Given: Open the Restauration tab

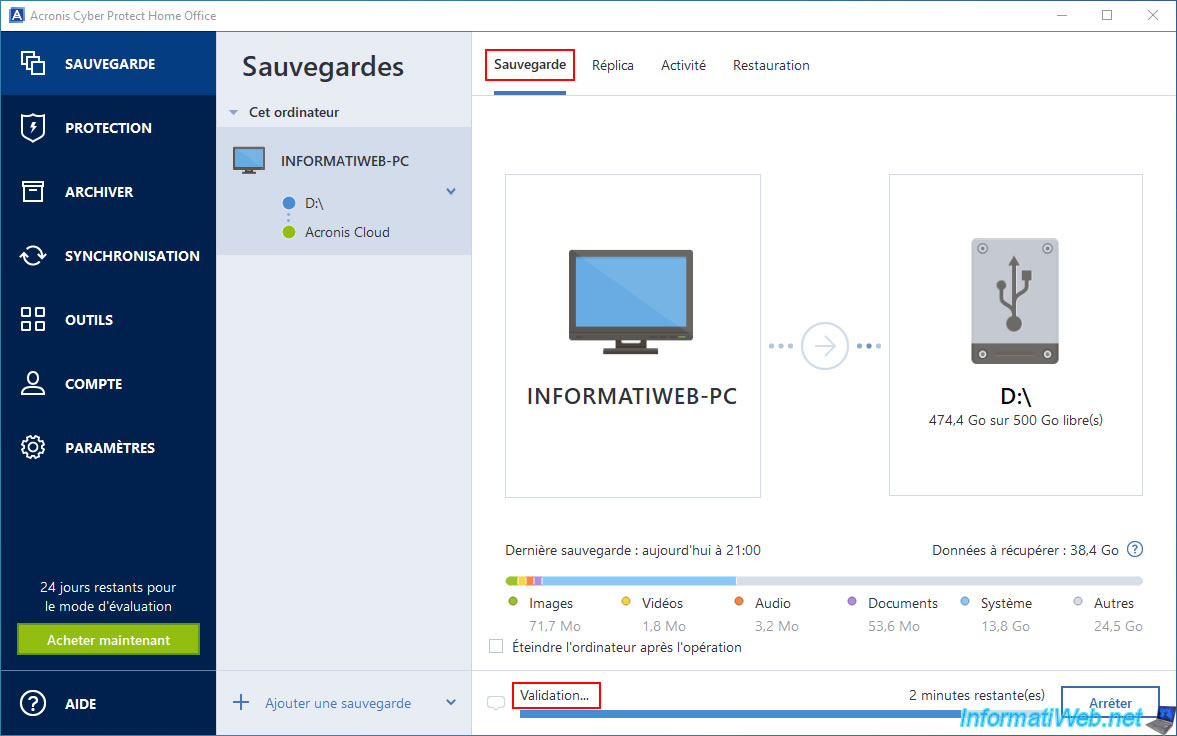Looking at the screenshot, I should click(771, 65).
